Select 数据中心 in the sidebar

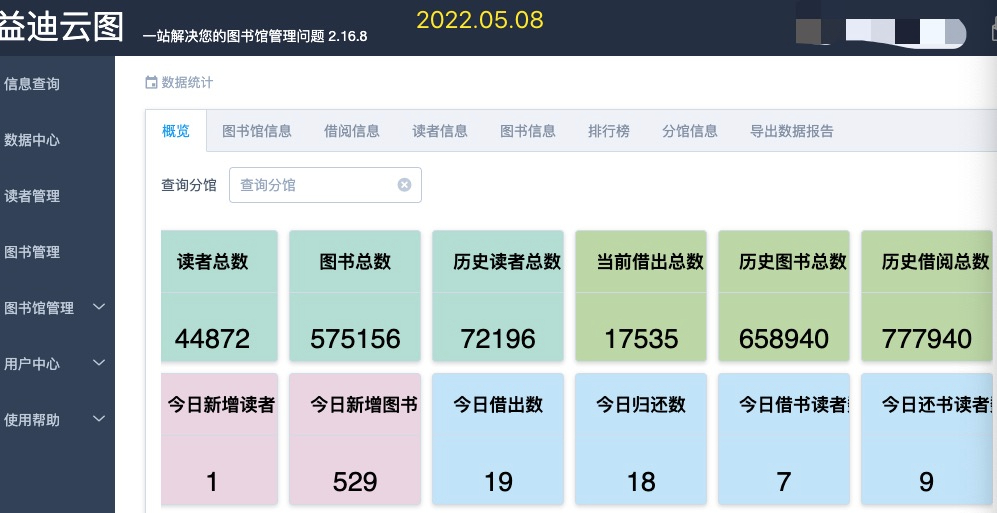pyautogui.click(x=32, y=140)
